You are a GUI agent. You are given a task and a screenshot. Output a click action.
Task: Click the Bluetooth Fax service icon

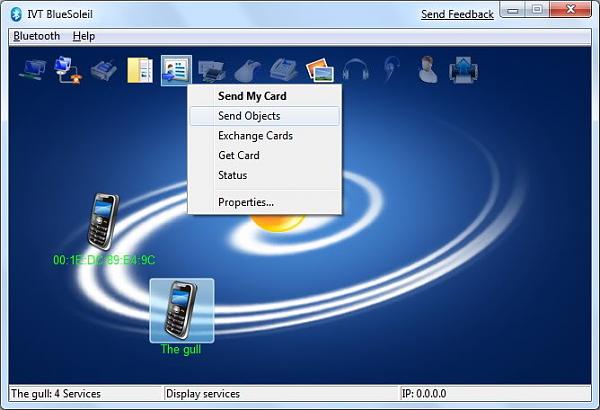tap(284, 70)
